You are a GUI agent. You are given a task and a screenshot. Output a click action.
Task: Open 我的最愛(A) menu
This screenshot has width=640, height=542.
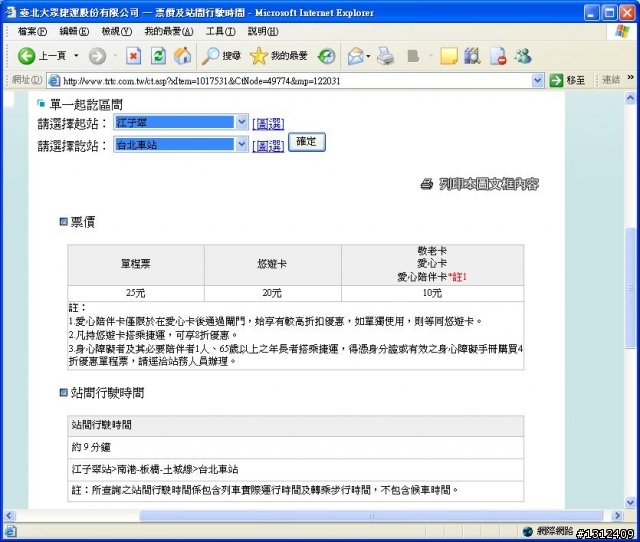[169, 31]
